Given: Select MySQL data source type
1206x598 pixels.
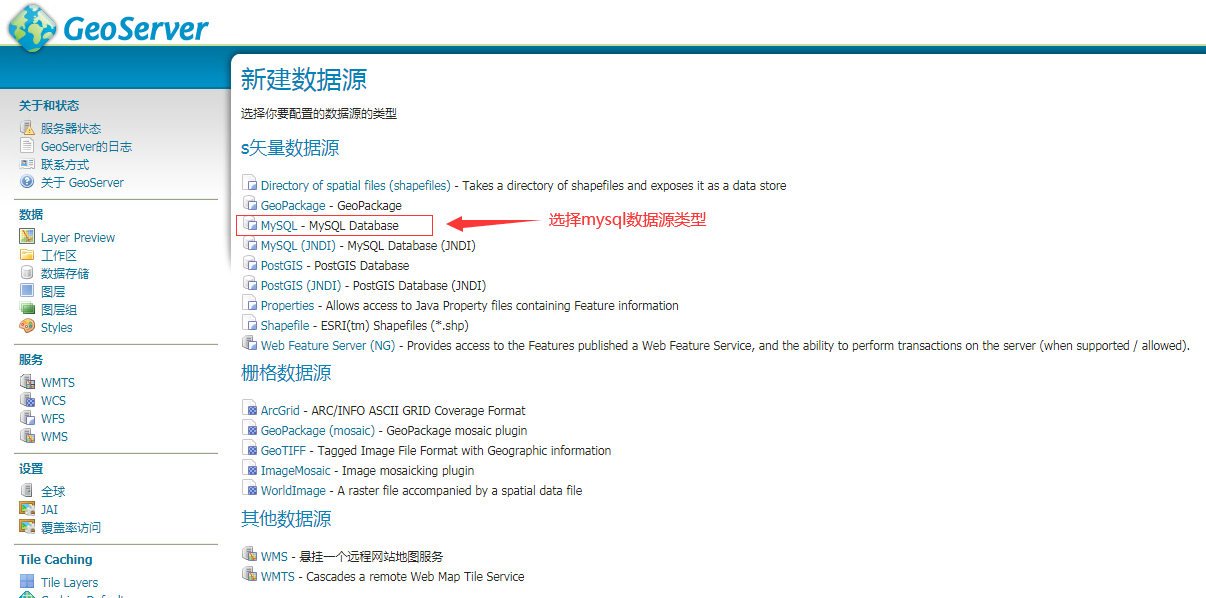Looking at the screenshot, I should pyautogui.click(x=279, y=225).
